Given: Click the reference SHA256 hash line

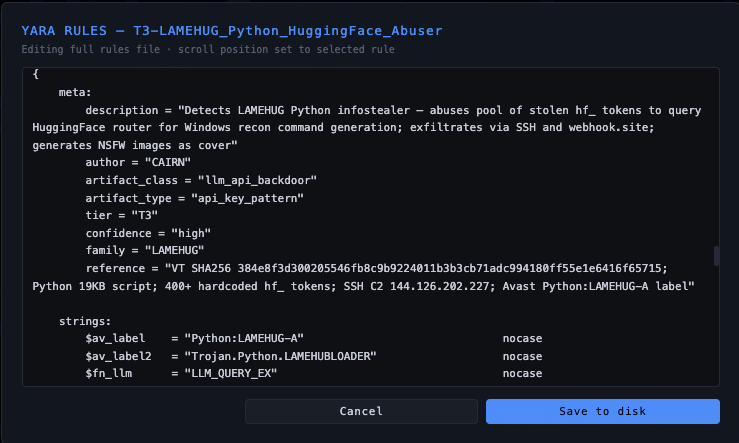Looking at the screenshot, I should coord(376,268).
